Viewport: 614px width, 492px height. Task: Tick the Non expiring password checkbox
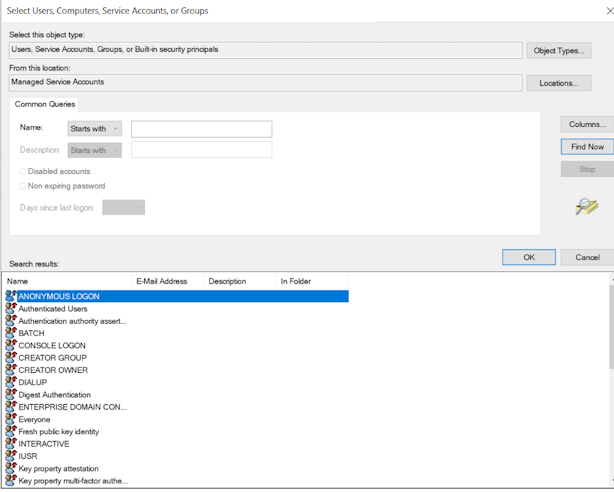(23, 186)
